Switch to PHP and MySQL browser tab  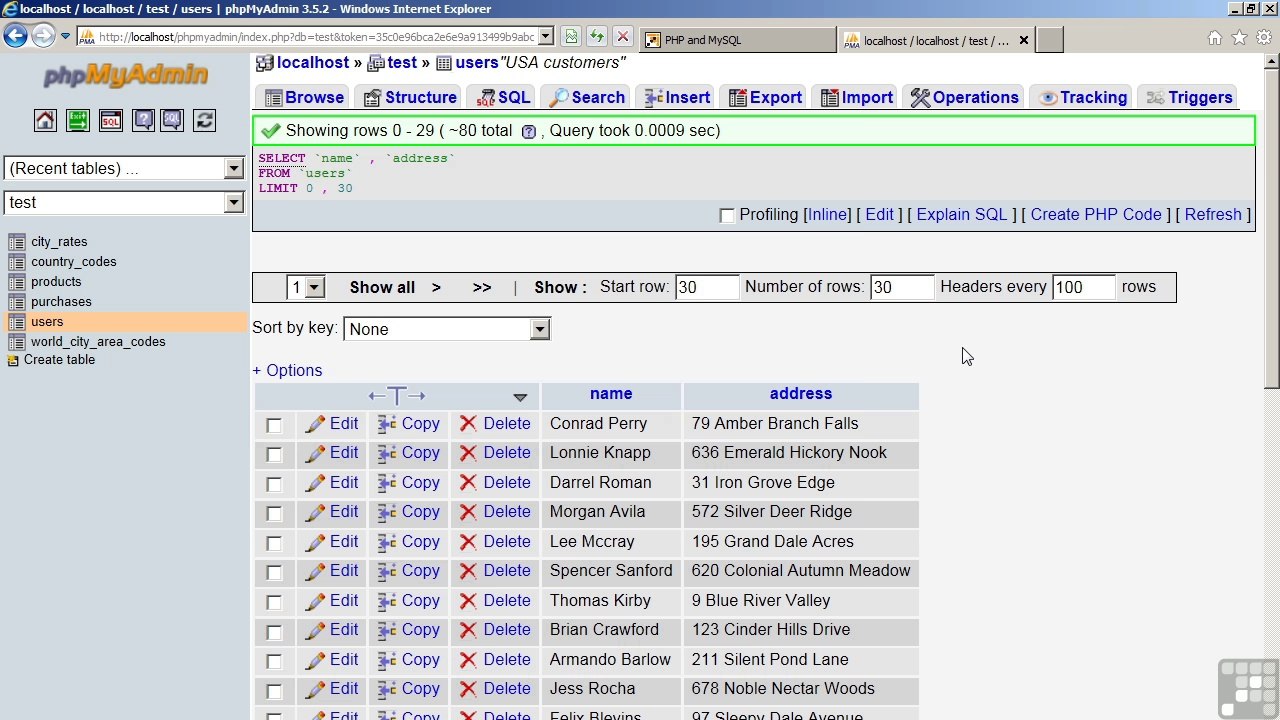pos(737,40)
